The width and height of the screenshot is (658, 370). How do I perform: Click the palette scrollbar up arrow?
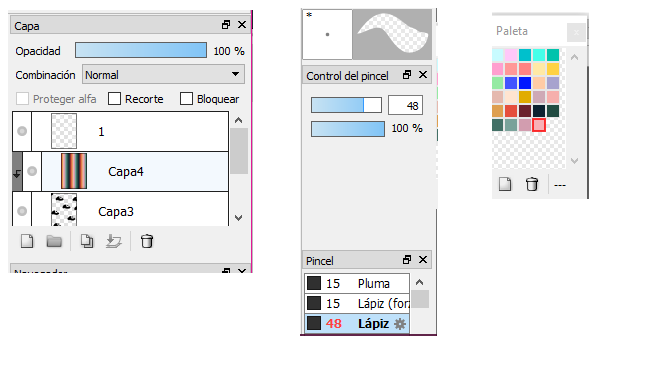pos(574,57)
